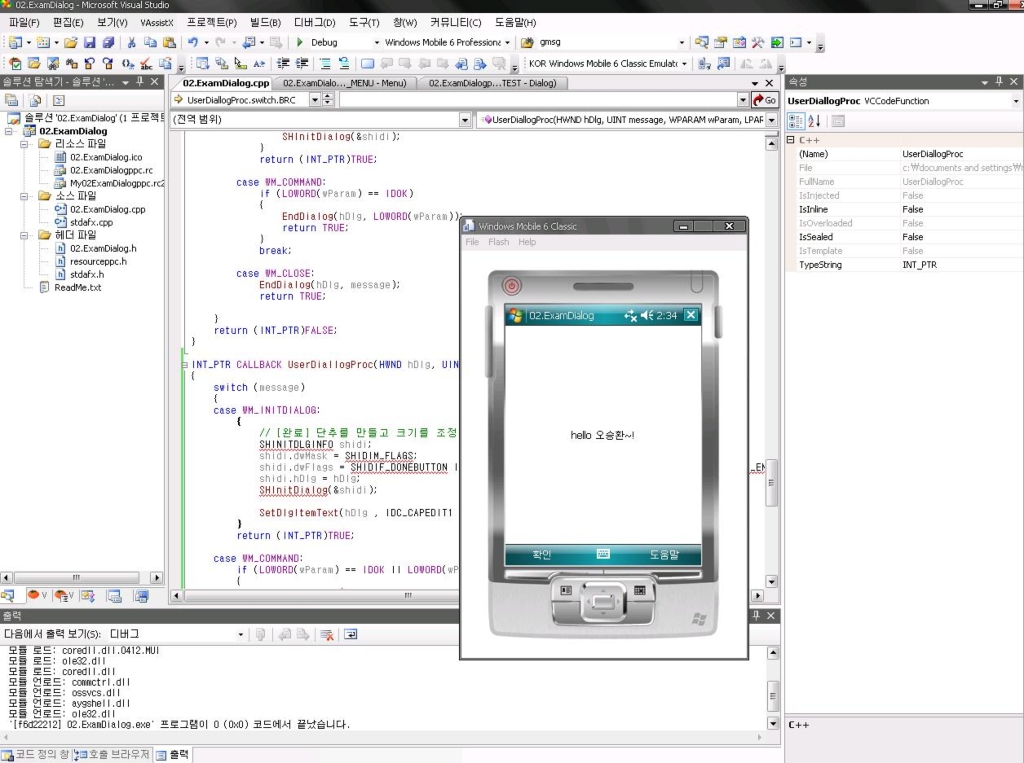Click the Paste clipboard icon
The image size is (1024, 763).
[x=169, y=42]
